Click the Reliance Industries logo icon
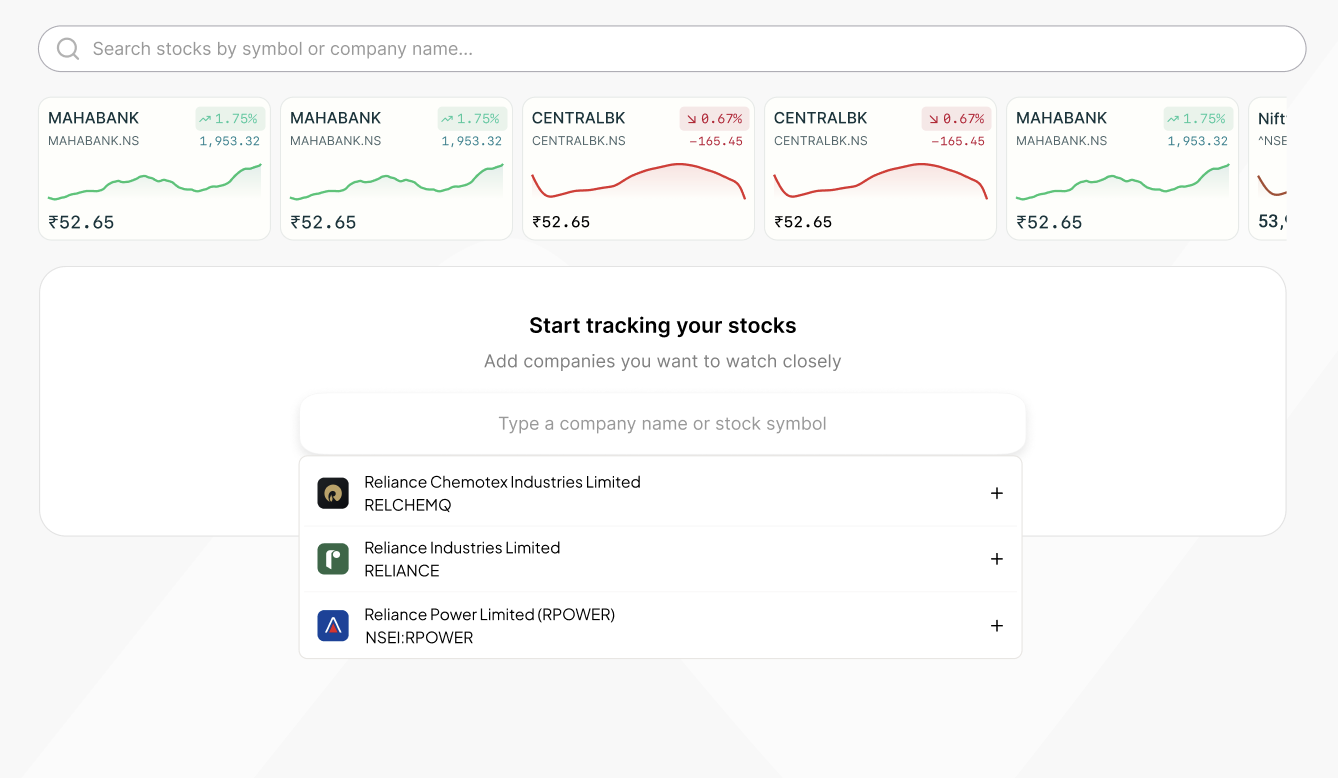Screen dimensions: 1338x778 (333, 558)
